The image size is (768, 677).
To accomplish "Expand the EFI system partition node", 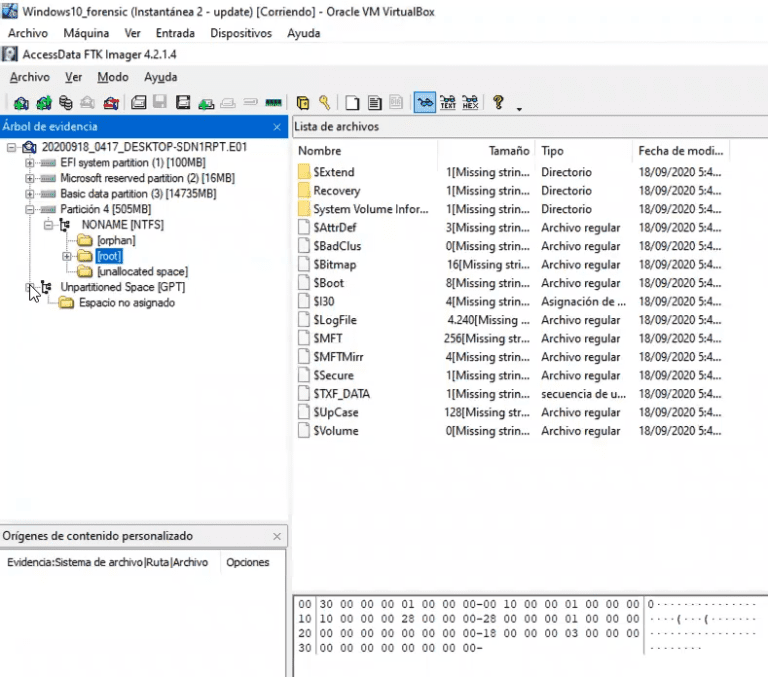I will (x=30, y=162).
